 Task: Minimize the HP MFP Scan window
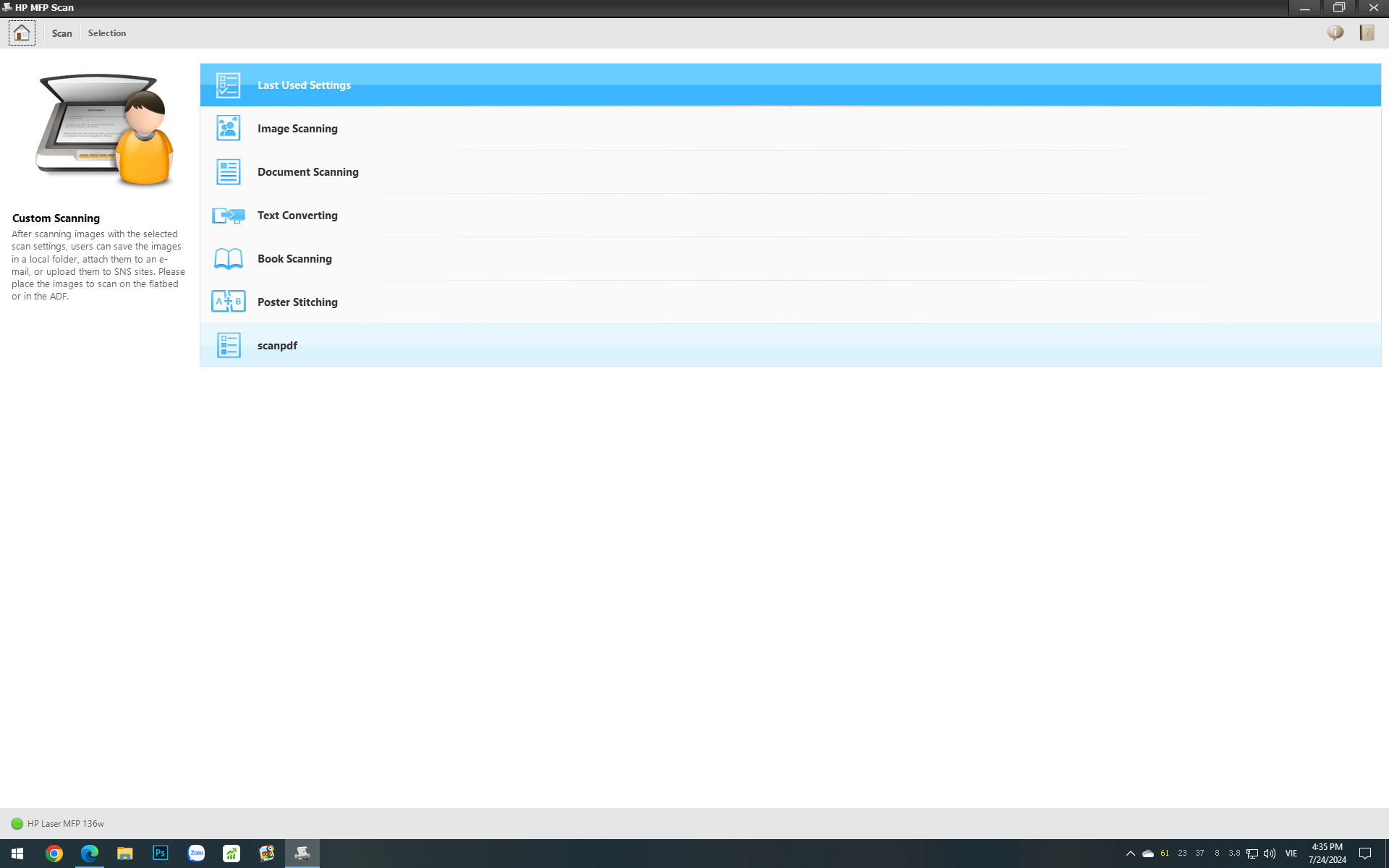[x=1305, y=8]
